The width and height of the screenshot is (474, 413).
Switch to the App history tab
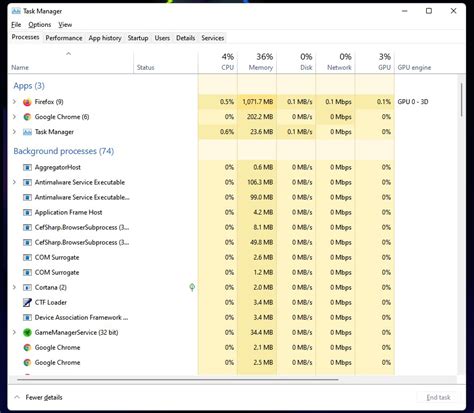click(105, 38)
